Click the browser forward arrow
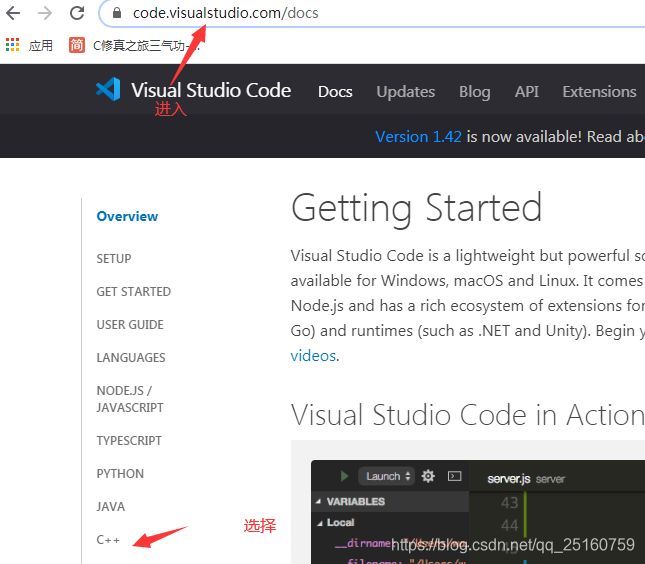This screenshot has width=645, height=564. (45, 13)
